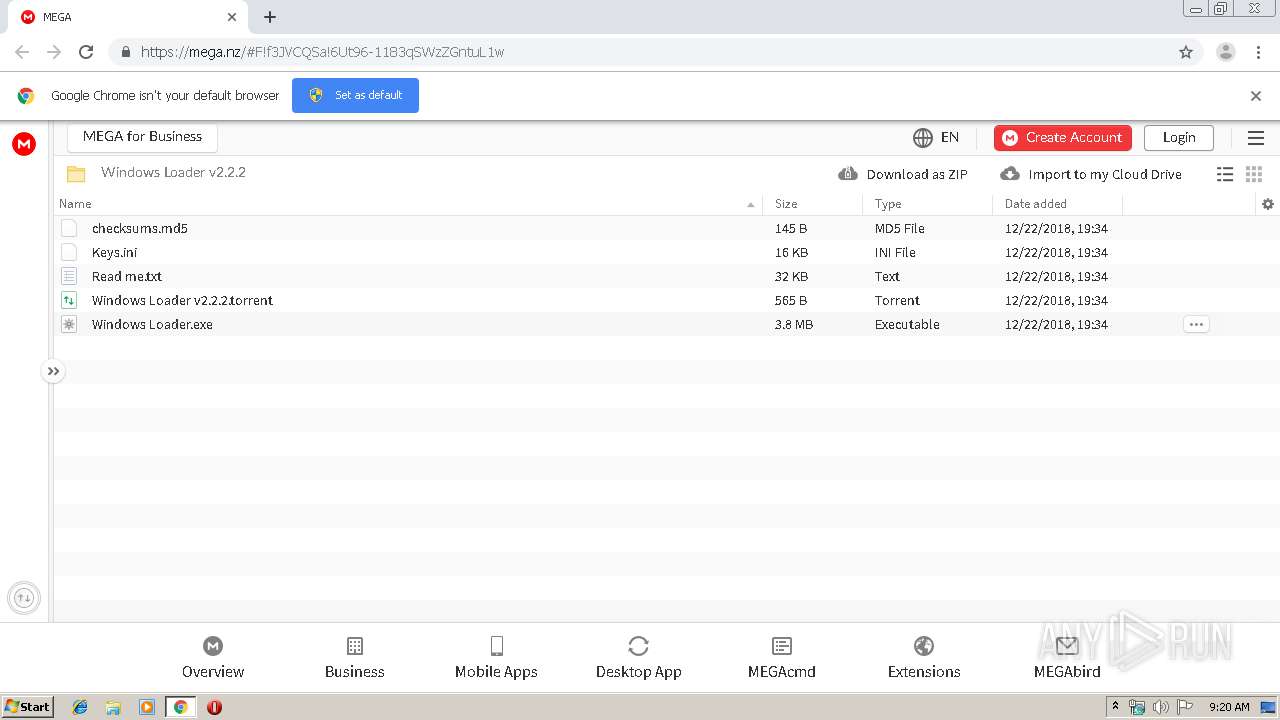Click the MEGA for Business button
This screenshot has width=1280, height=720.
[142, 137]
